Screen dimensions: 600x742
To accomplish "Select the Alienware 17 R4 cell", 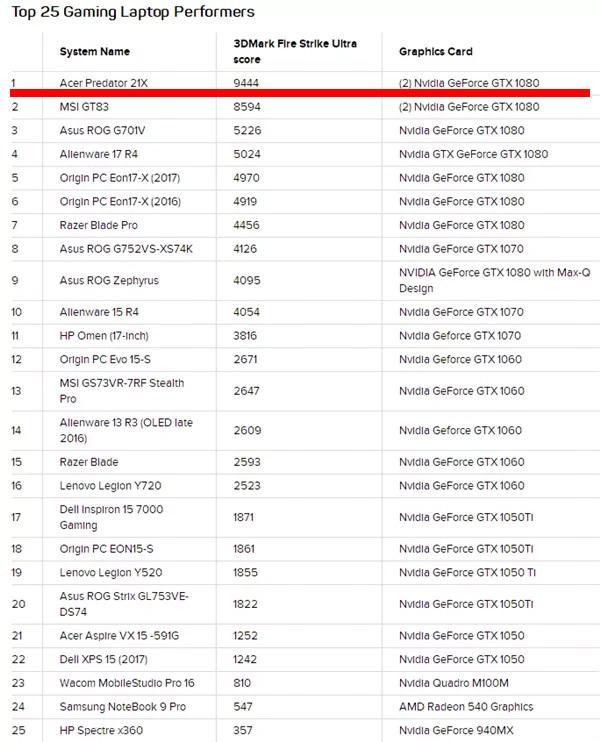I will click(98, 154).
